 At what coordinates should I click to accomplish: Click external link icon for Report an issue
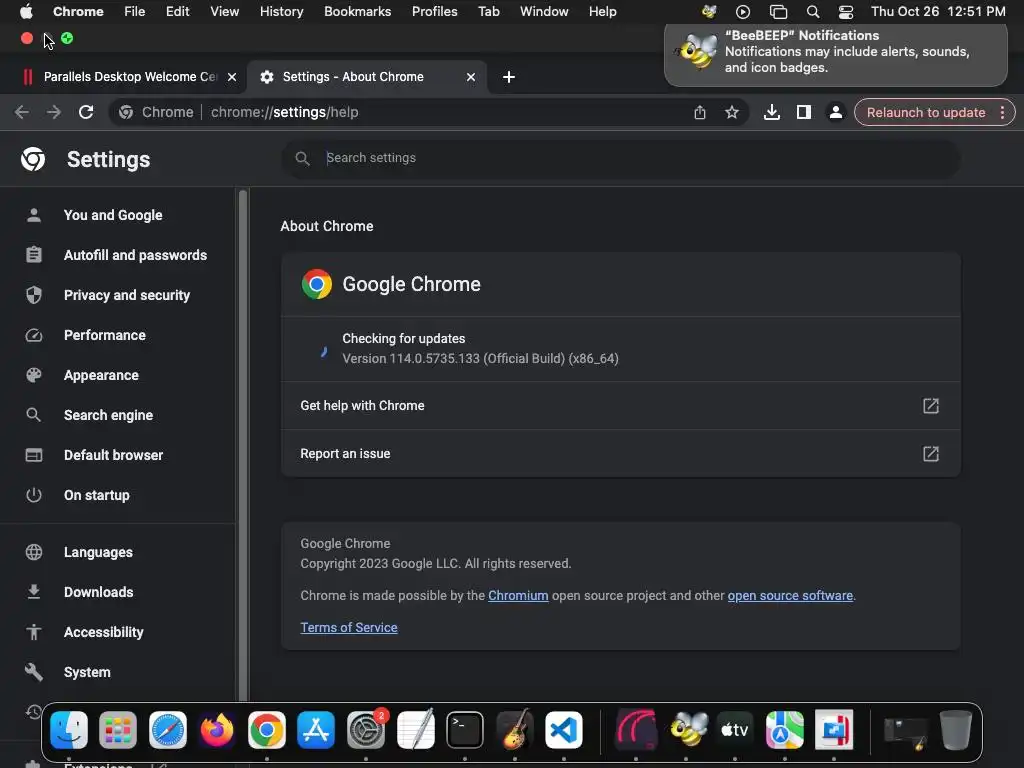pyautogui.click(x=931, y=454)
